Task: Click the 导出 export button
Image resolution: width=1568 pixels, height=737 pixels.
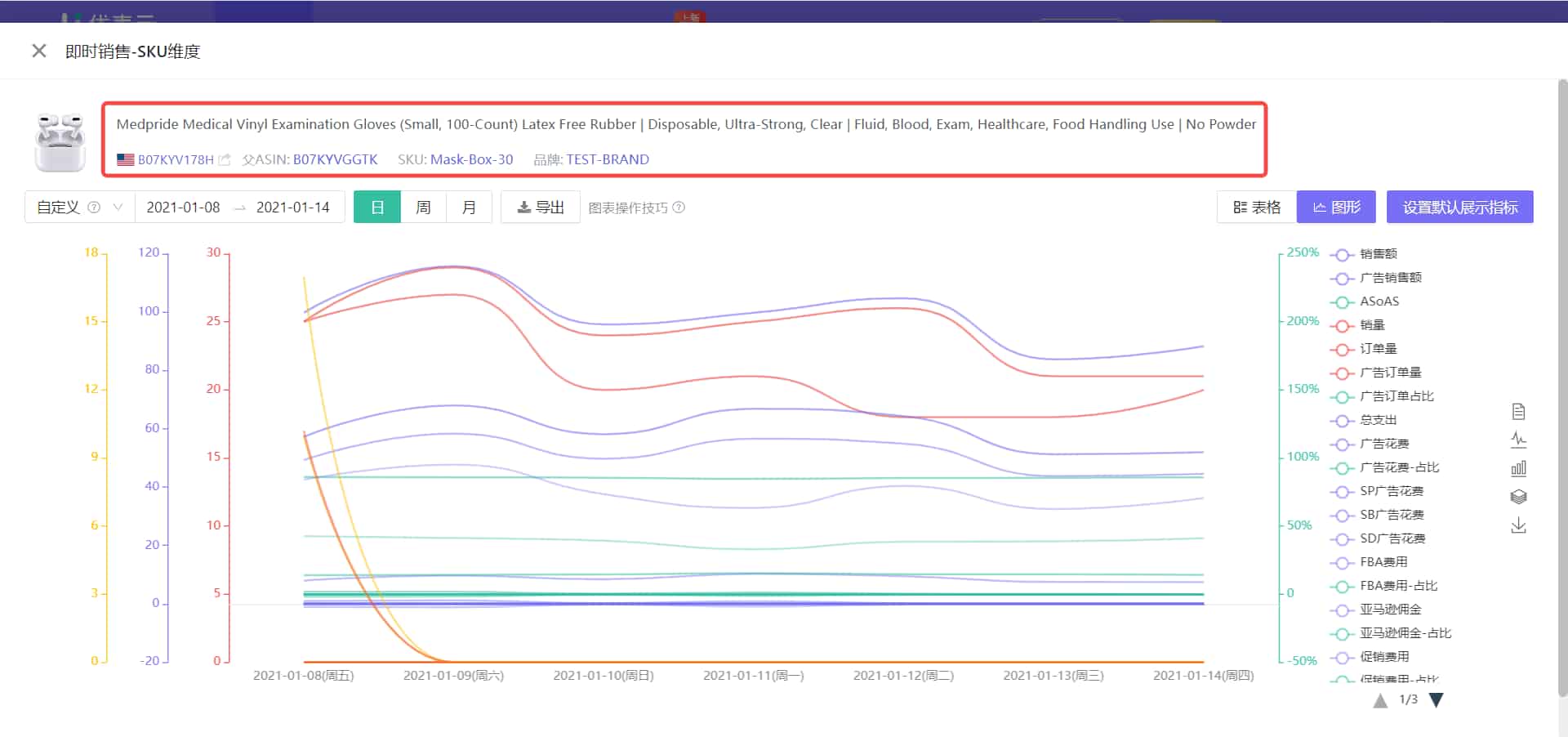Action: pyautogui.click(x=541, y=208)
